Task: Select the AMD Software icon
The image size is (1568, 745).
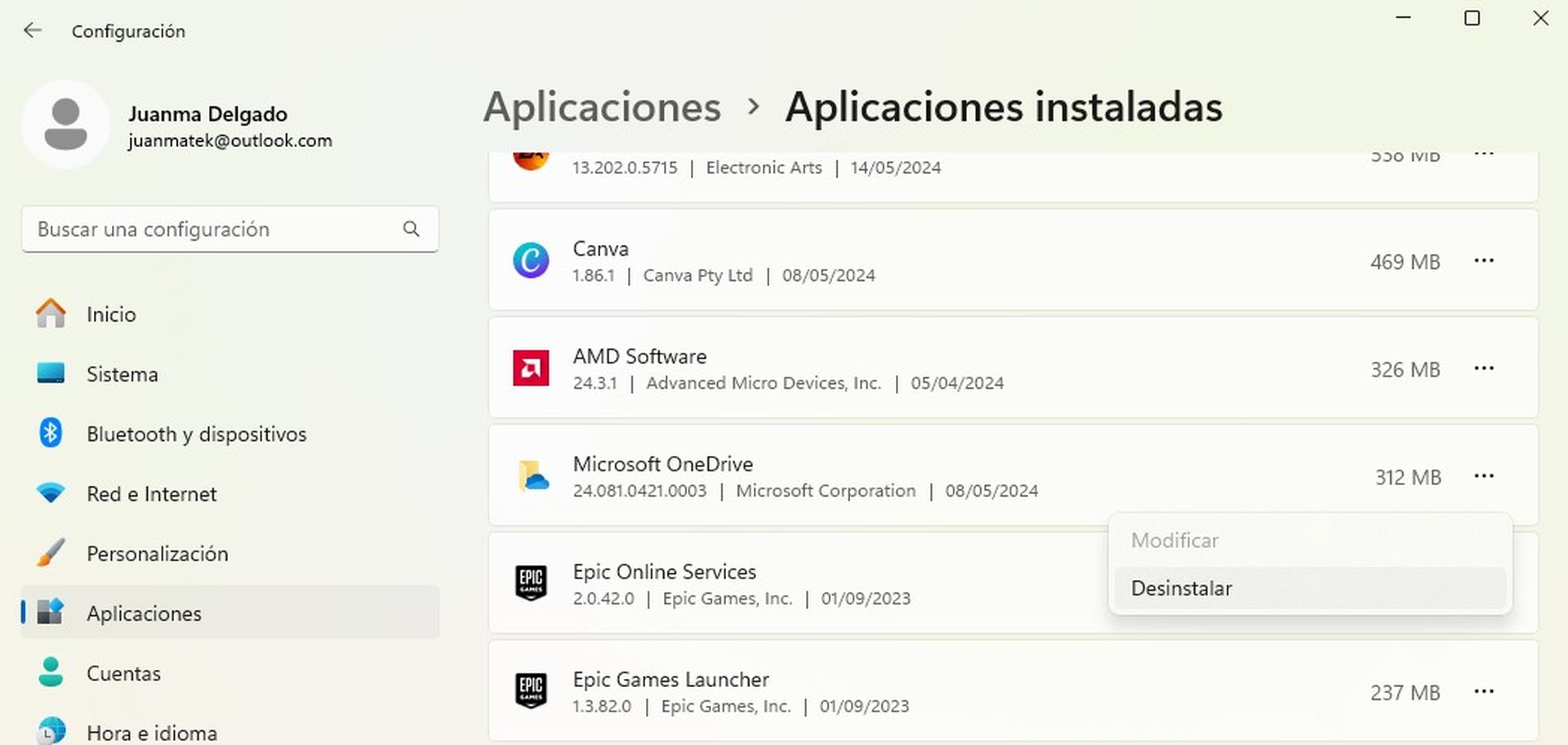Action: (x=531, y=368)
